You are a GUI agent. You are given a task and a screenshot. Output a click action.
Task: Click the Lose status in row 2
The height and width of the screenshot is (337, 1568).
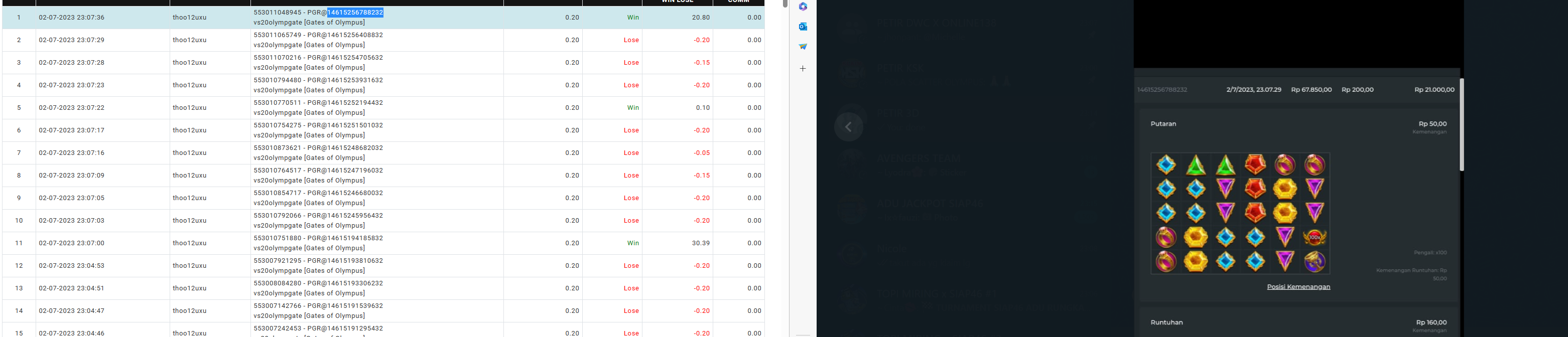click(631, 40)
